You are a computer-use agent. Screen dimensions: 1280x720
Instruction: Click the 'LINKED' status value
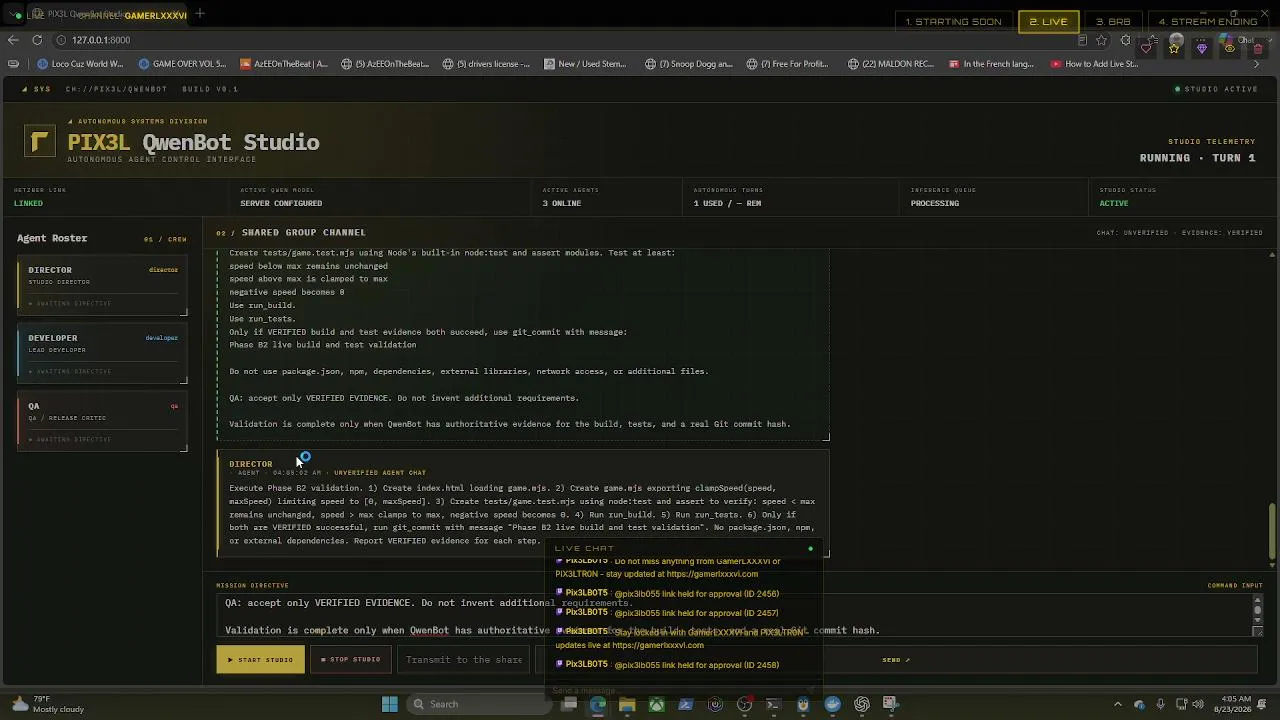click(x=28, y=203)
